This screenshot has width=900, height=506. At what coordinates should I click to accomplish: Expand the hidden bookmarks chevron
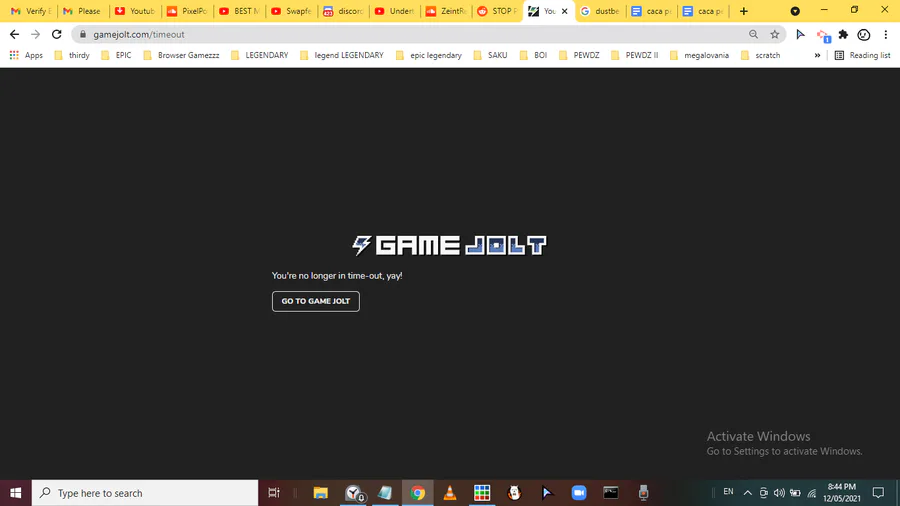pos(817,55)
